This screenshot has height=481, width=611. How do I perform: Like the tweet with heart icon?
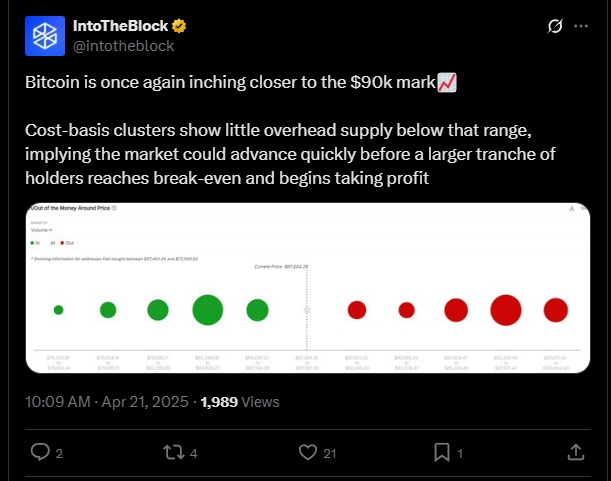tap(306, 453)
